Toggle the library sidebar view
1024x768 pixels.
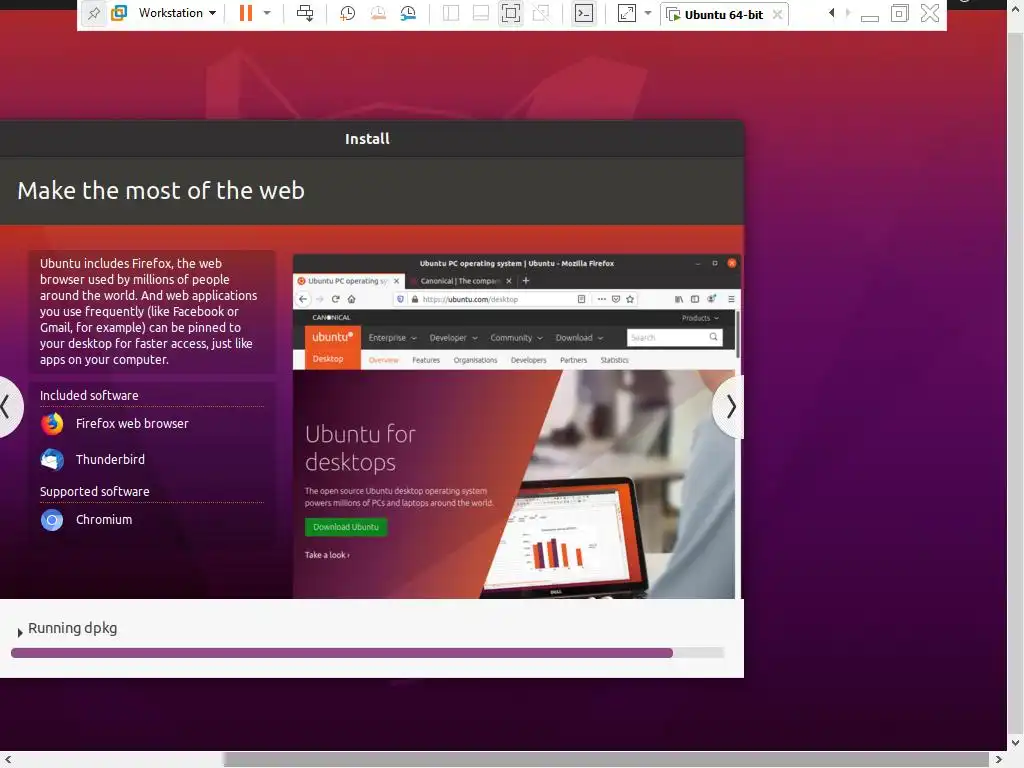(x=451, y=13)
